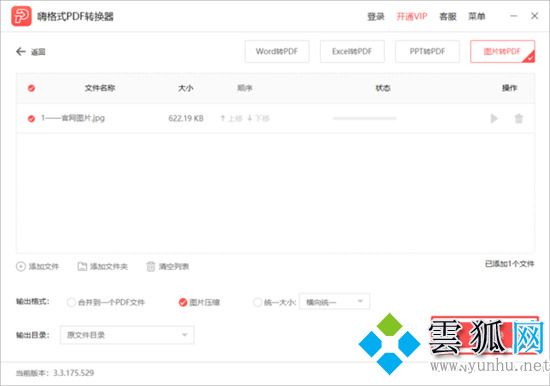Image resolution: width=550 pixels, height=386 pixels.
Task: Toggle the select-all checkbox in table header
Action: tap(31, 88)
